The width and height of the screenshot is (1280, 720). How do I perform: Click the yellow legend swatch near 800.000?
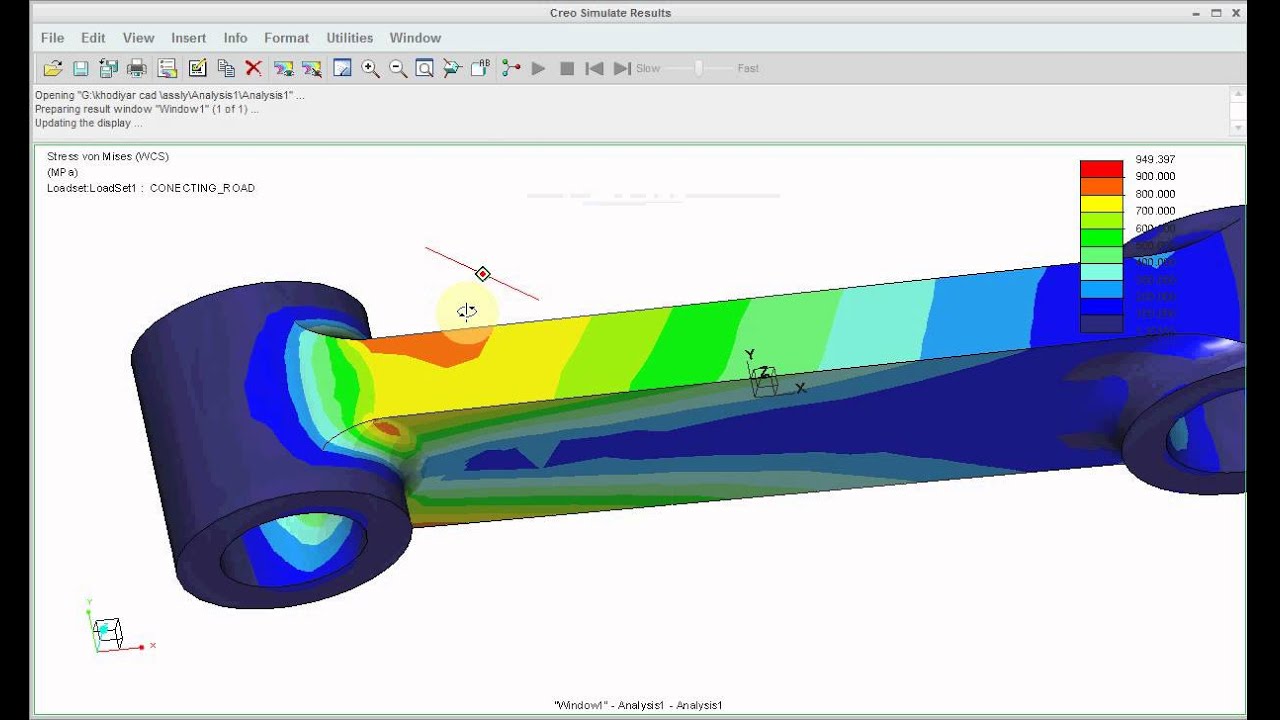point(1101,203)
